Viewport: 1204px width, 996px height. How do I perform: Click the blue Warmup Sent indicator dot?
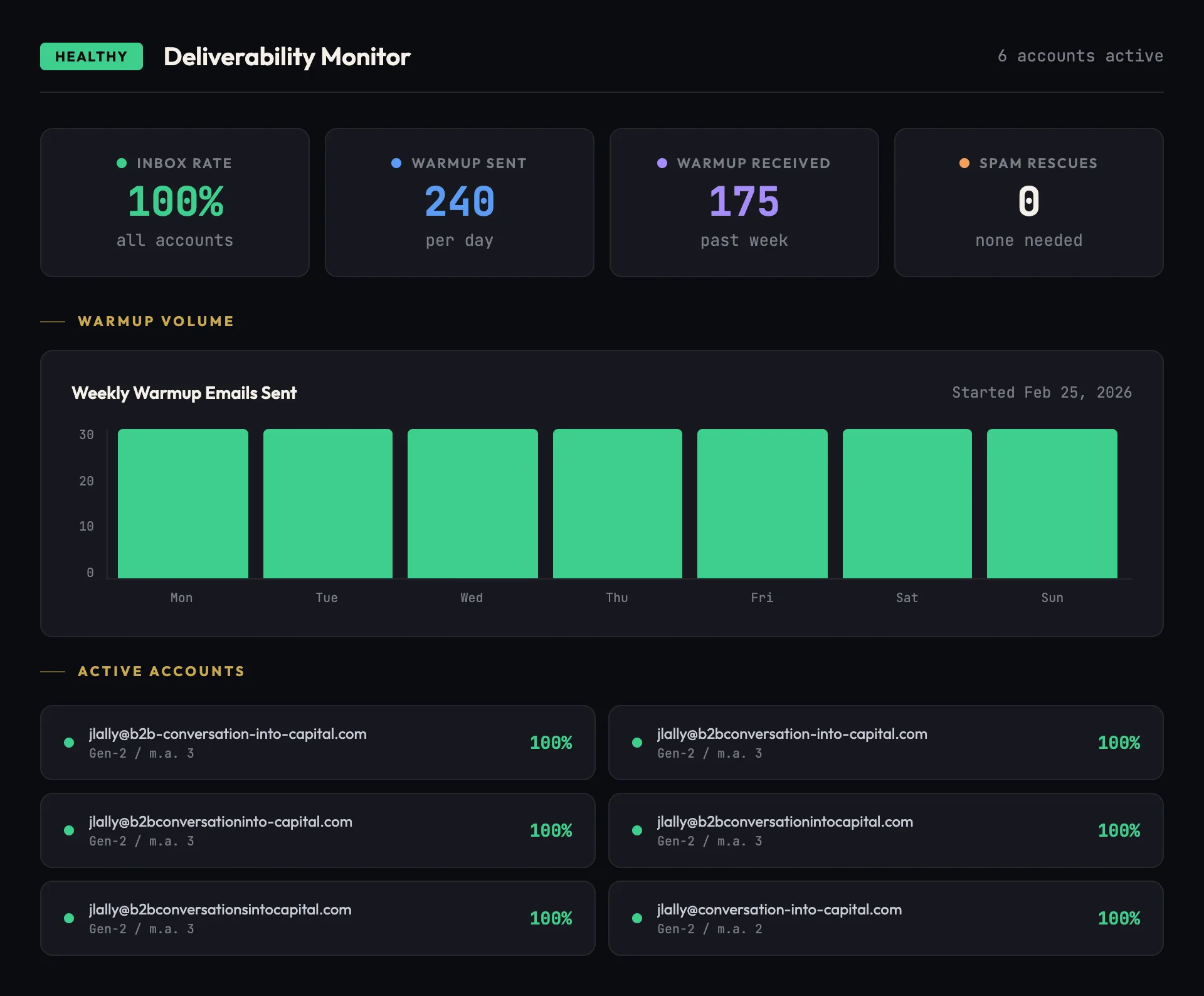pyautogui.click(x=396, y=163)
